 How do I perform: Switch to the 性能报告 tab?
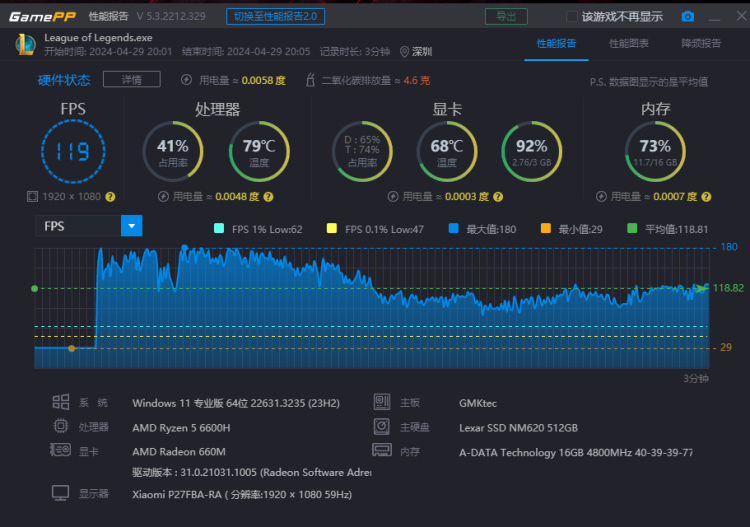pyautogui.click(x=556, y=44)
